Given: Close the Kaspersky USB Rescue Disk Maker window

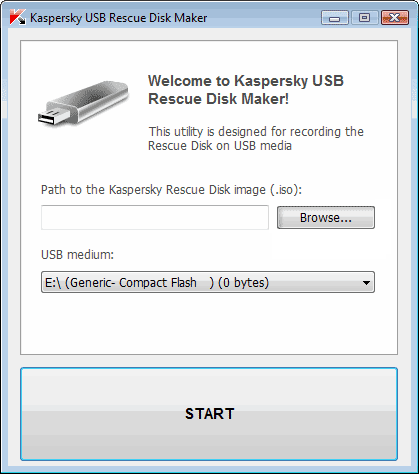Looking at the screenshot, I should [x=395, y=17].
